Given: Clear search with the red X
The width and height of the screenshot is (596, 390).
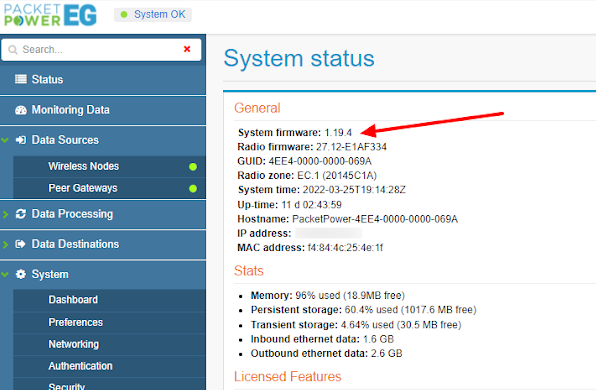Looking at the screenshot, I should tap(187, 49).
